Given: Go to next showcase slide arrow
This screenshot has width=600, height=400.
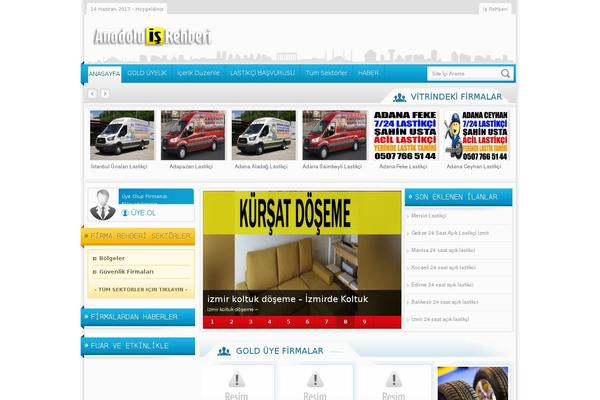Looking at the screenshot, I should pyautogui.click(x=105, y=93).
